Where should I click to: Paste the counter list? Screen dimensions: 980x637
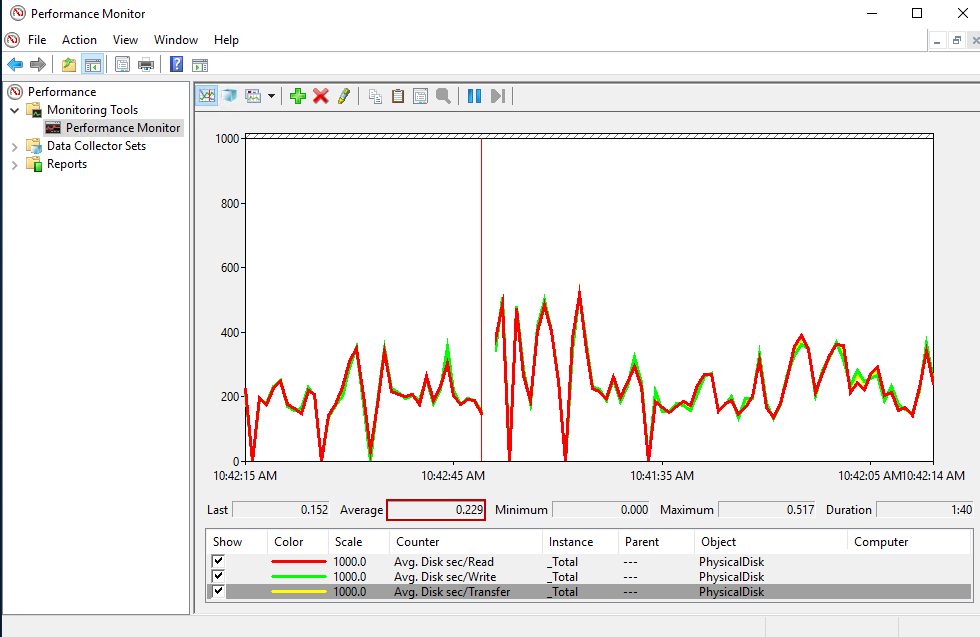[x=397, y=95]
